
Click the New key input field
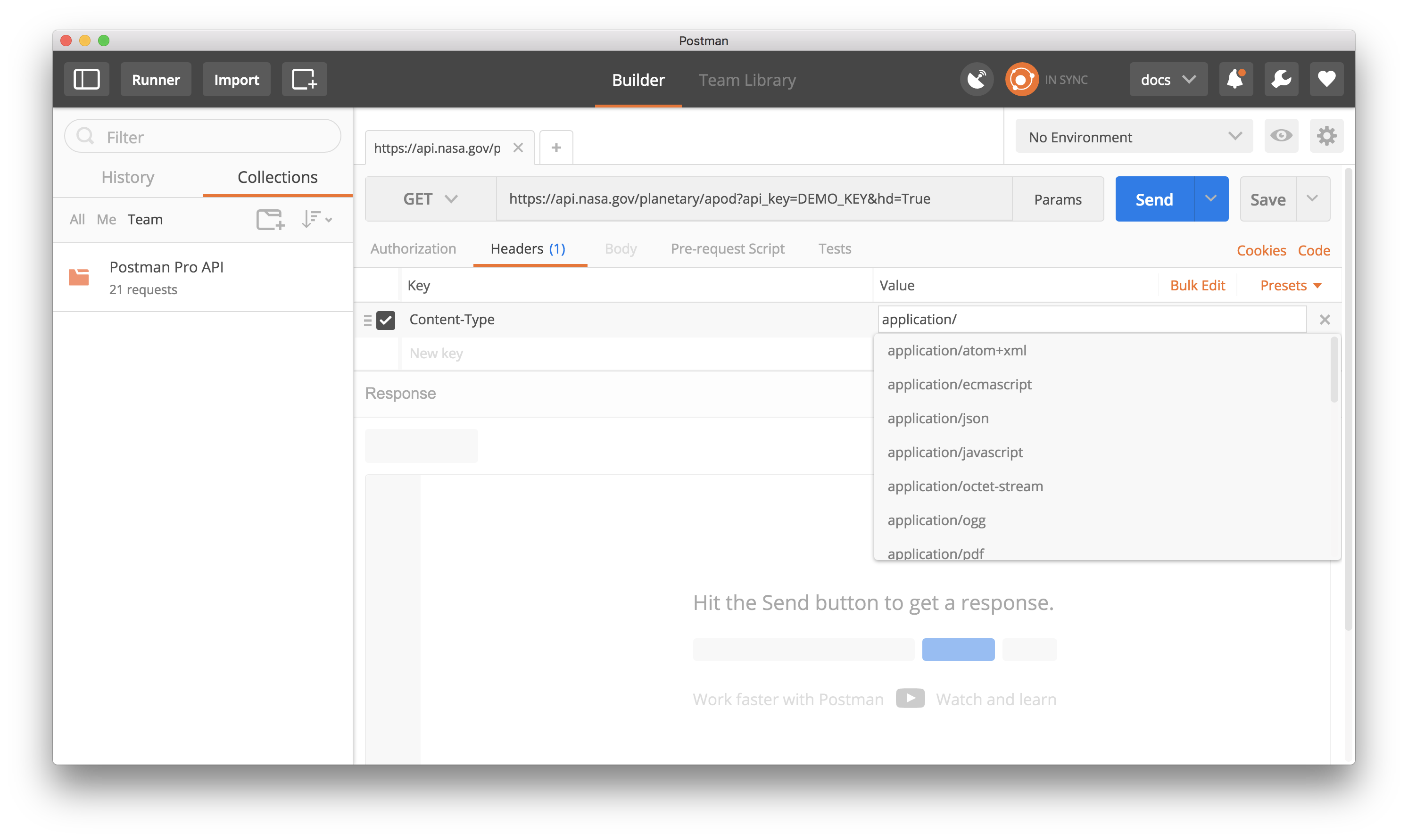[x=637, y=353]
